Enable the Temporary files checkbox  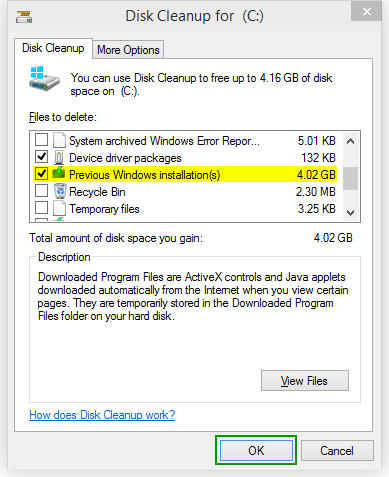point(42,208)
